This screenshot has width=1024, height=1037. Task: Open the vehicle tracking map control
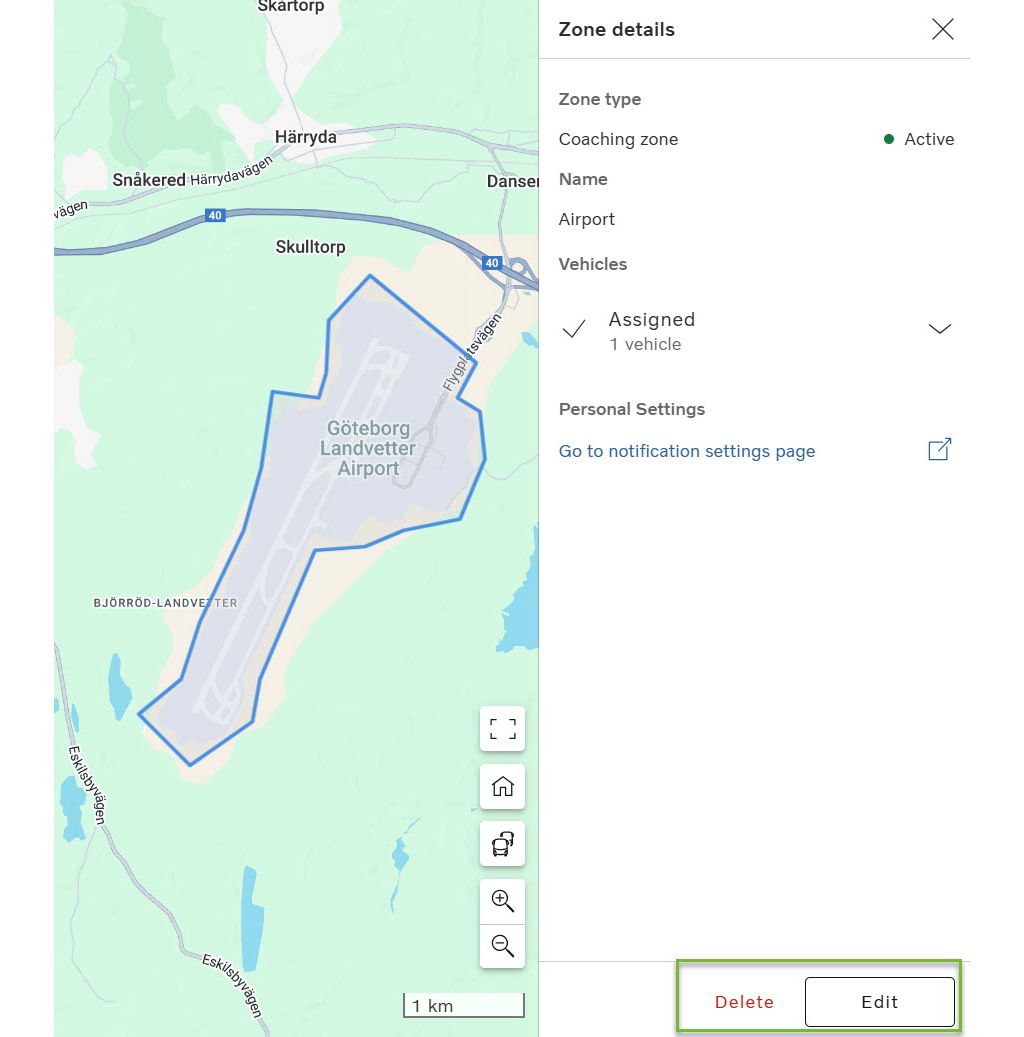(x=501, y=843)
